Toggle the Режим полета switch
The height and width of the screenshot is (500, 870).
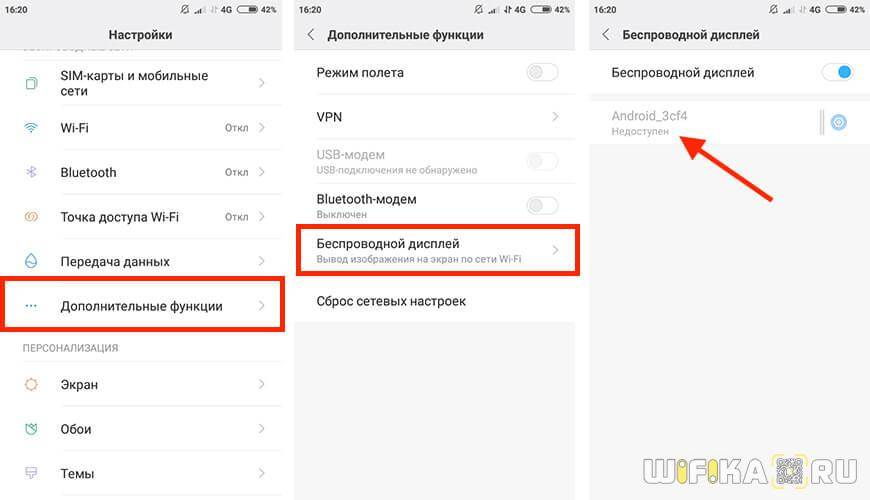pos(542,72)
